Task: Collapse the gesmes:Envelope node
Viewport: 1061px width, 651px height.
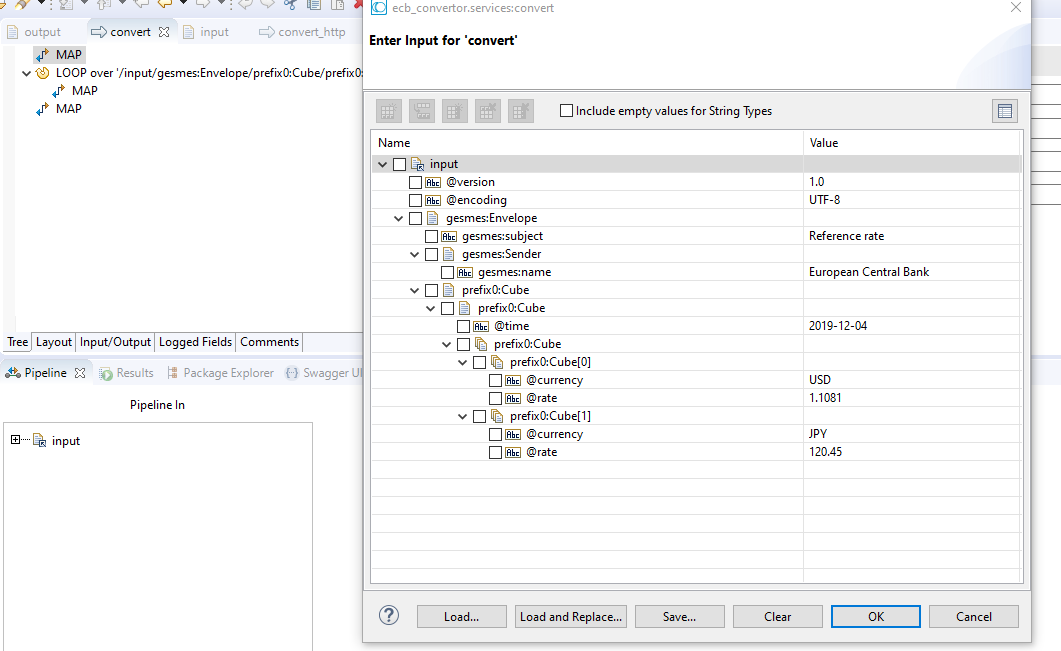Action: 399,218
